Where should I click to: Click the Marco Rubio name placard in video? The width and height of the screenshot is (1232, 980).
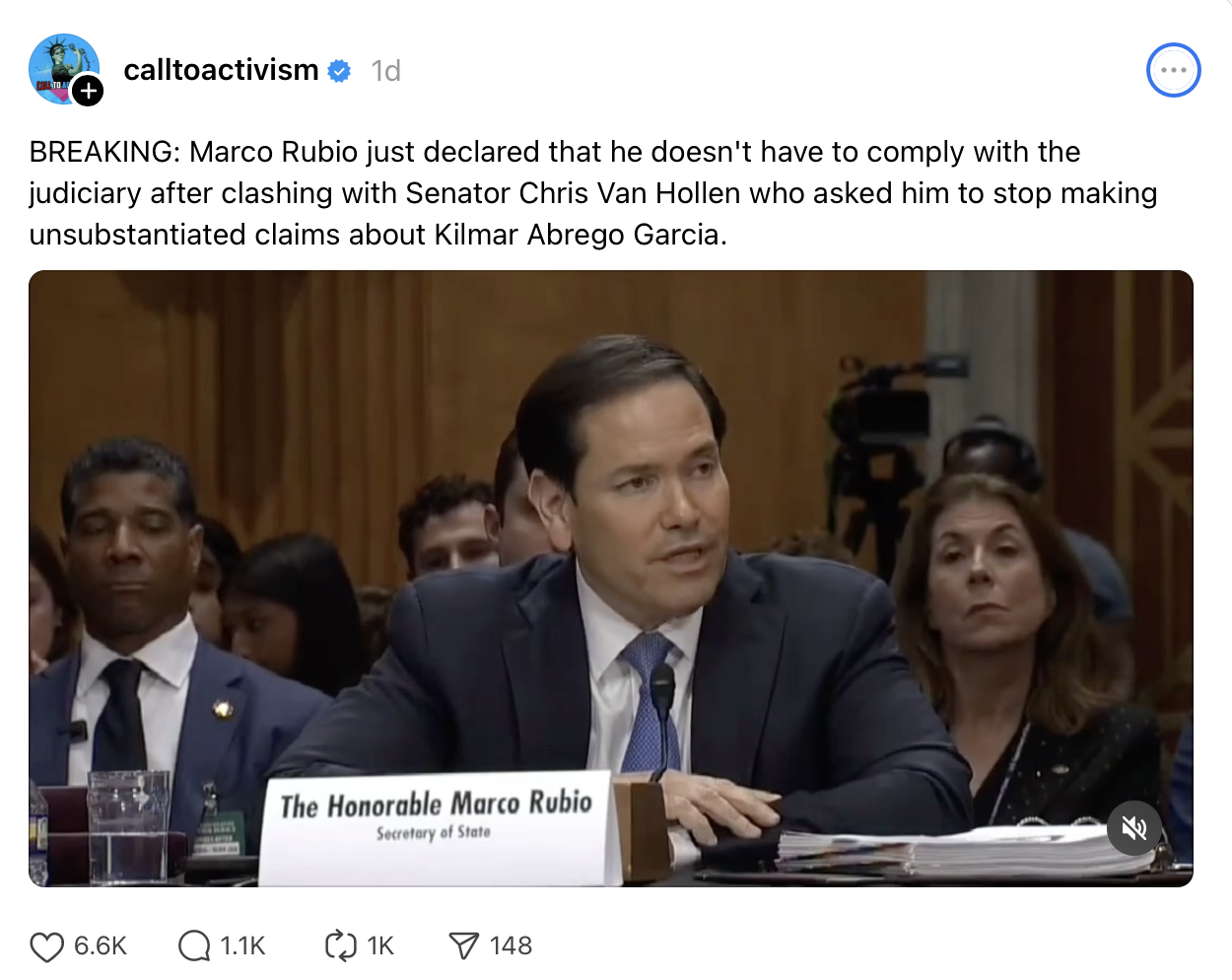pyautogui.click(x=436, y=818)
